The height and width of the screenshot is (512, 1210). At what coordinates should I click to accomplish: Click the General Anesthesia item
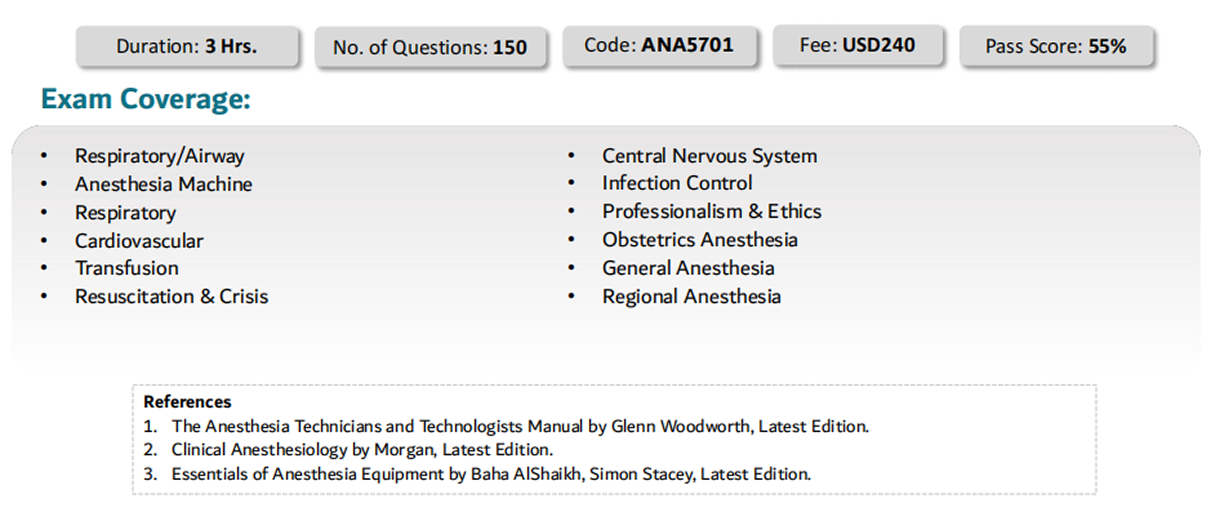pyautogui.click(x=688, y=268)
